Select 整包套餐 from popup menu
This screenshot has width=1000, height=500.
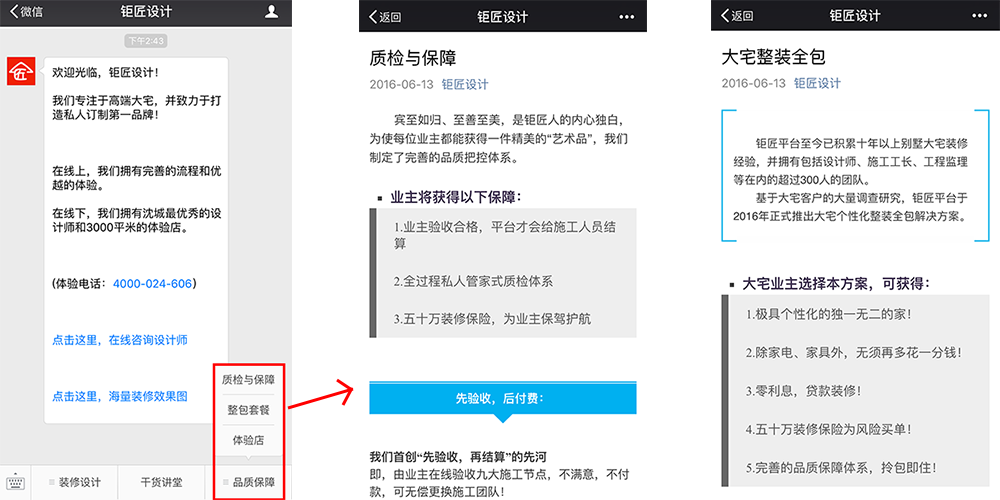pyautogui.click(x=248, y=410)
